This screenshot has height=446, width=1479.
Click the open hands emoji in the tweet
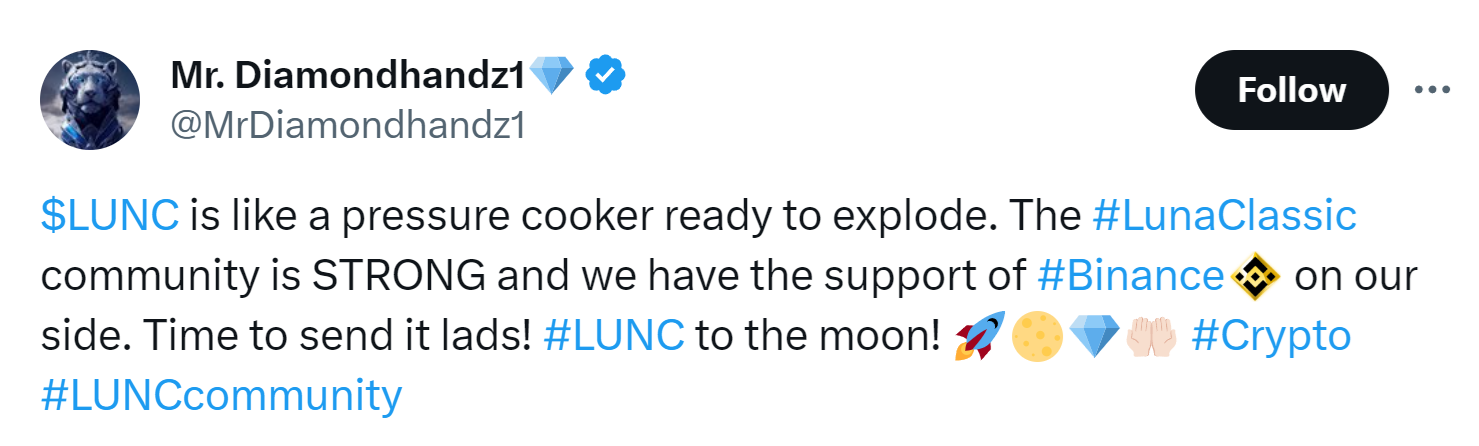tap(1147, 337)
